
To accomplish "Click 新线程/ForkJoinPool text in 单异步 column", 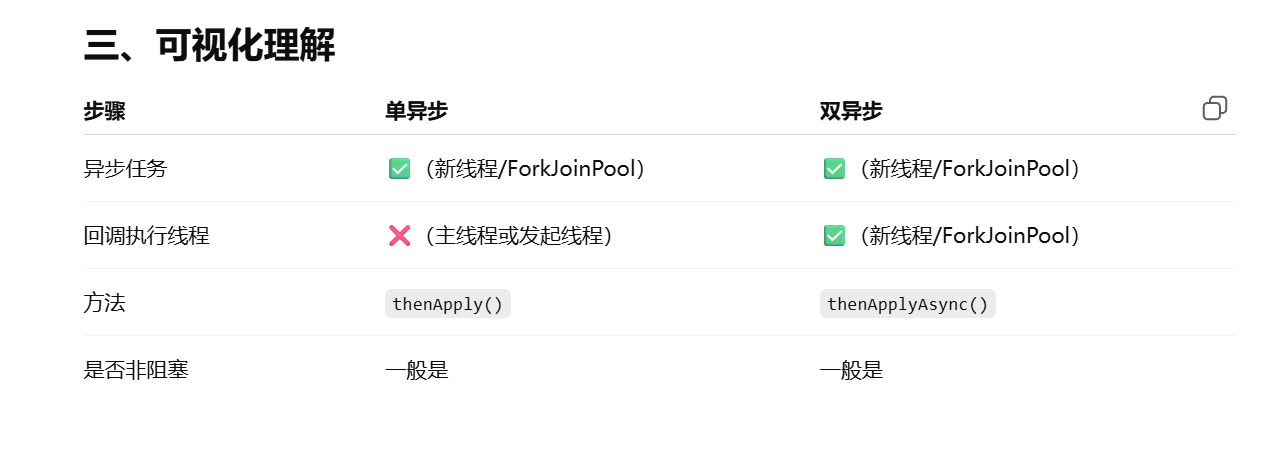I will coord(536,169).
